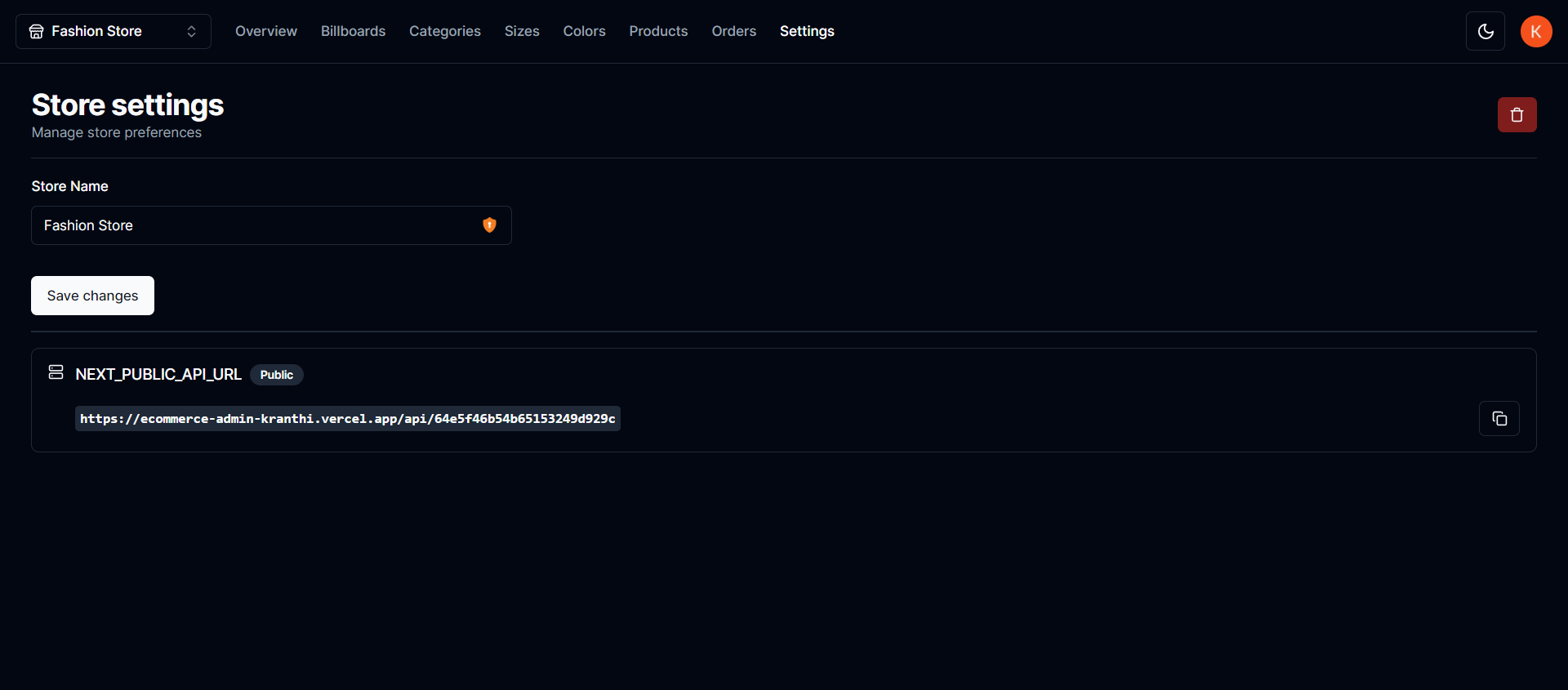Image resolution: width=1568 pixels, height=690 pixels.
Task: Navigate to Categories
Action: 445,31
